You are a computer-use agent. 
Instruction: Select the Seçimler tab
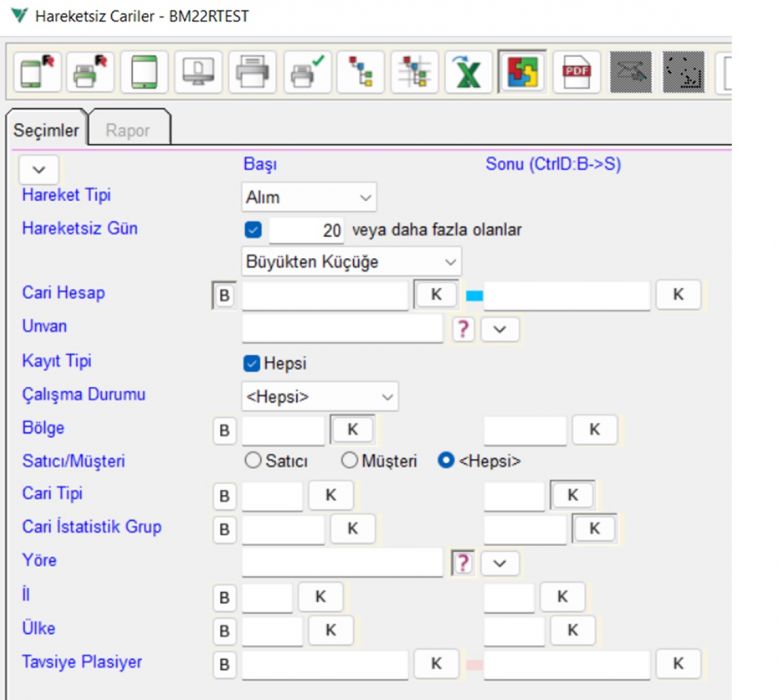(45, 130)
